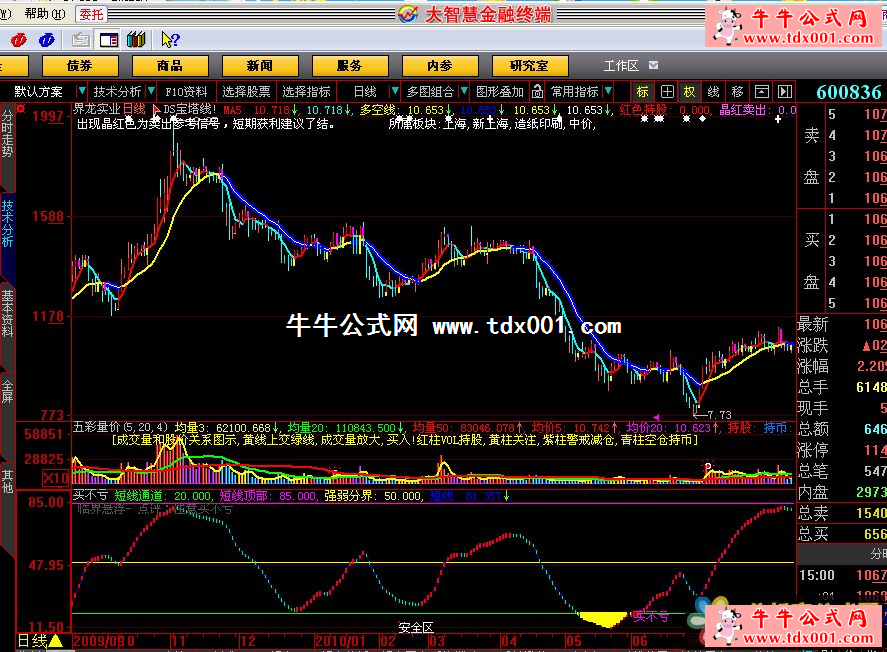Viewport: 887px width, 652px height.
Task: Expand the 技术分析 toolbar dropdown arrow
Action: coord(151,91)
